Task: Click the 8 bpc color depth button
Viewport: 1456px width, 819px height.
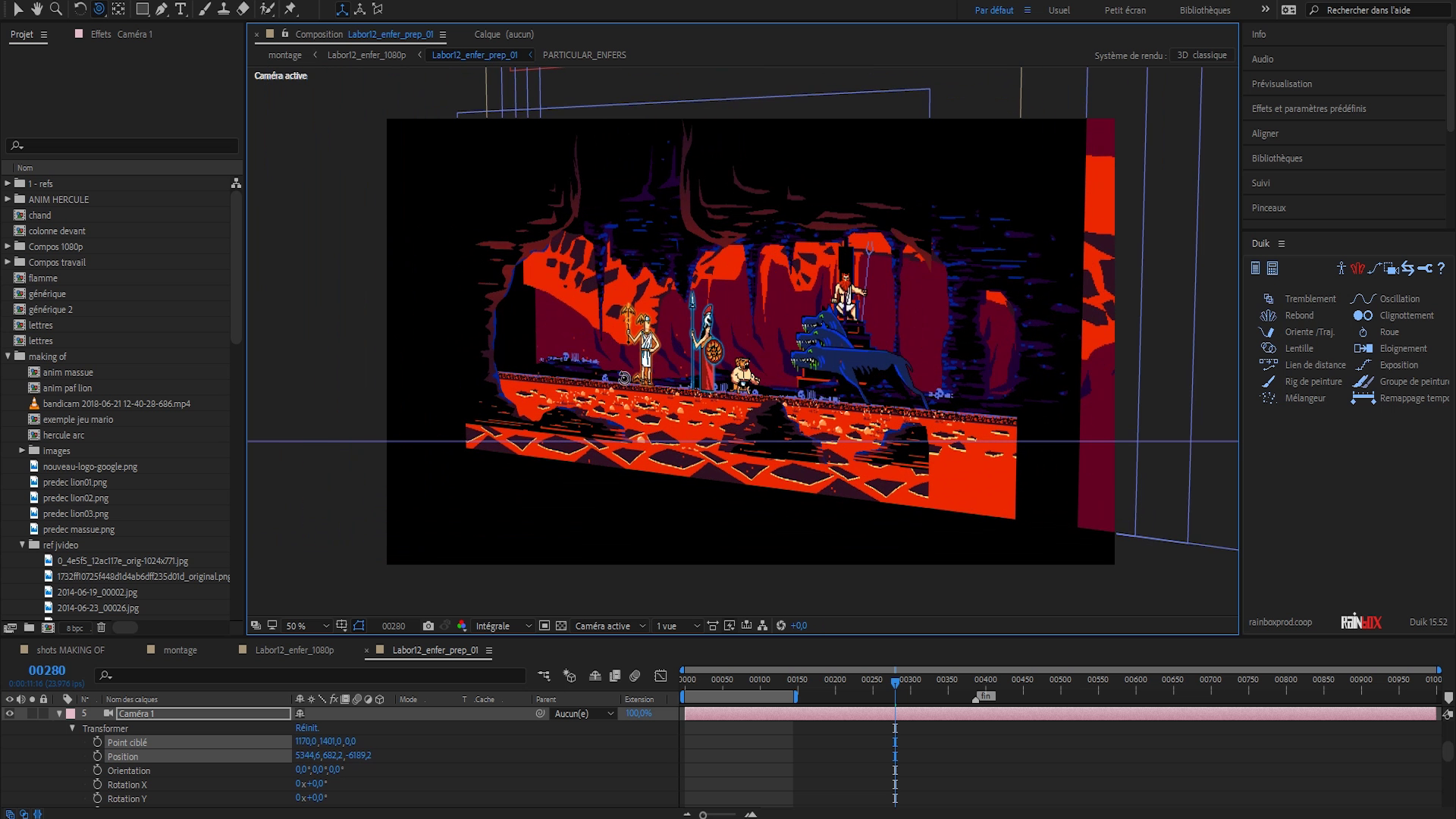Action: click(x=74, y=628)
